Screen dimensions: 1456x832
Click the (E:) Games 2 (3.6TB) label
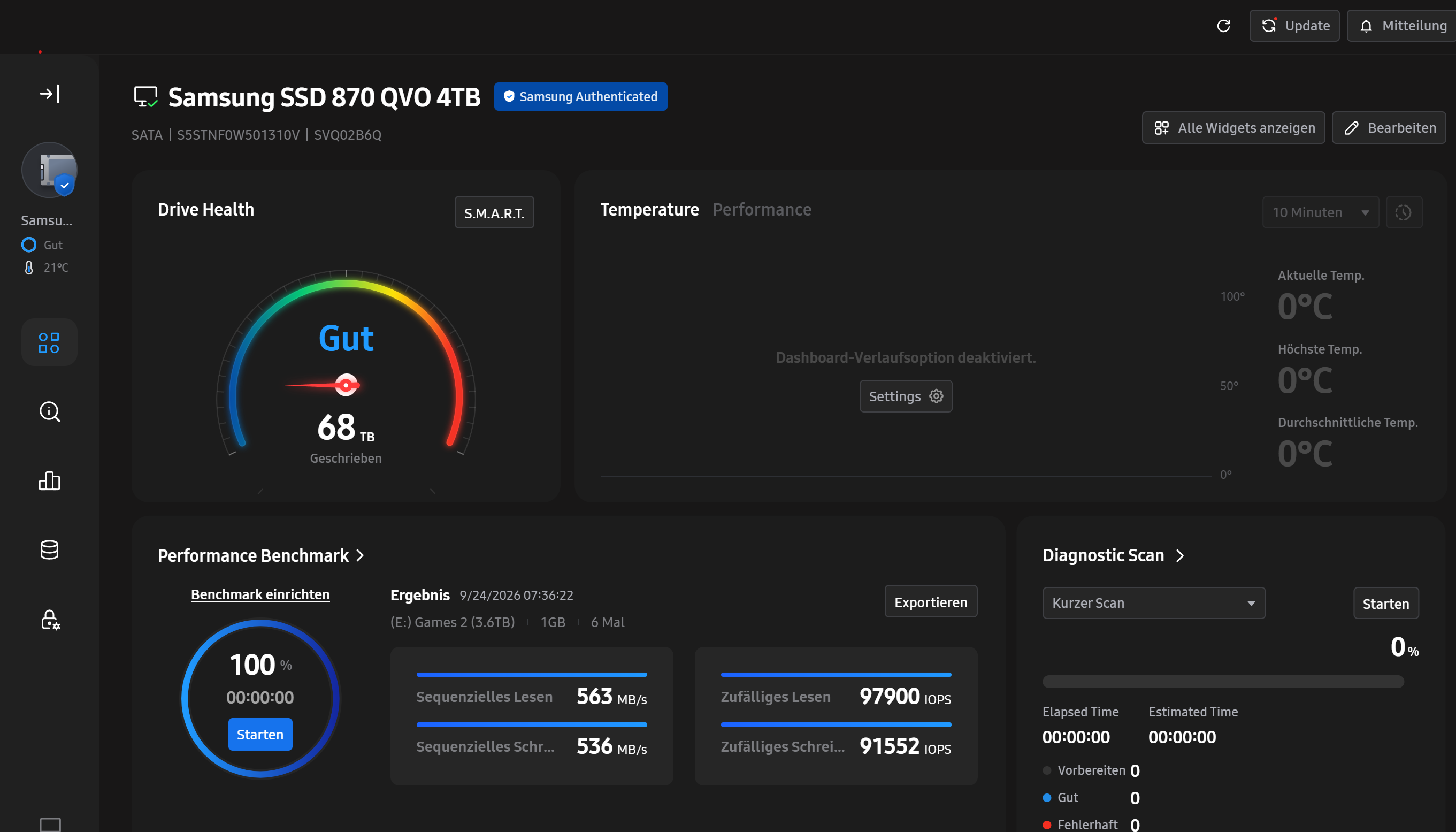click(x=453, y=622)
